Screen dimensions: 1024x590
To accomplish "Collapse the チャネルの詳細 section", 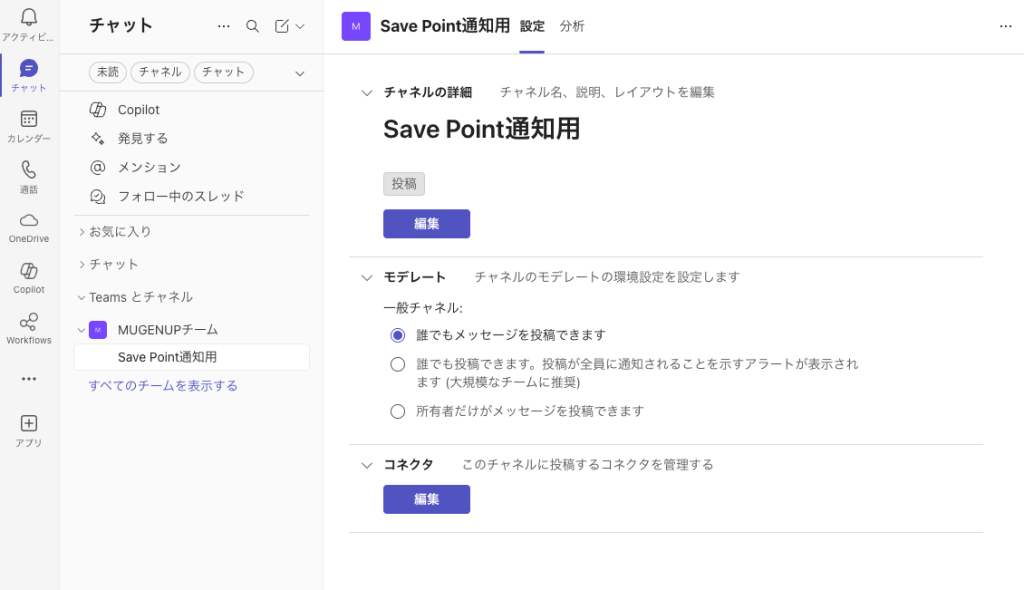I will 366,93.
